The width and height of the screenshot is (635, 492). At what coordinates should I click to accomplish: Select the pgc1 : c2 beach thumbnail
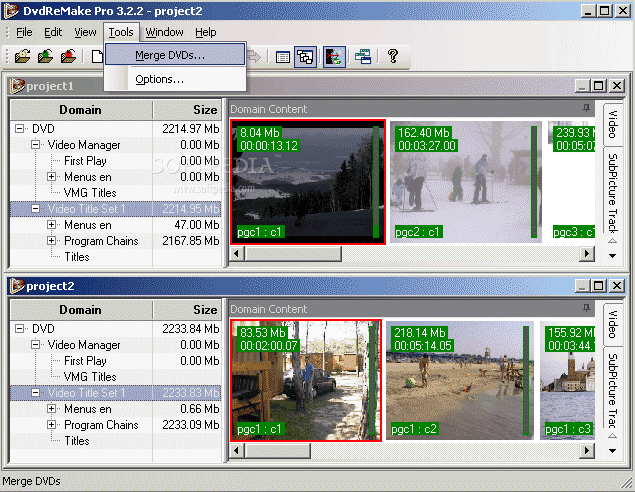(460, 381)
